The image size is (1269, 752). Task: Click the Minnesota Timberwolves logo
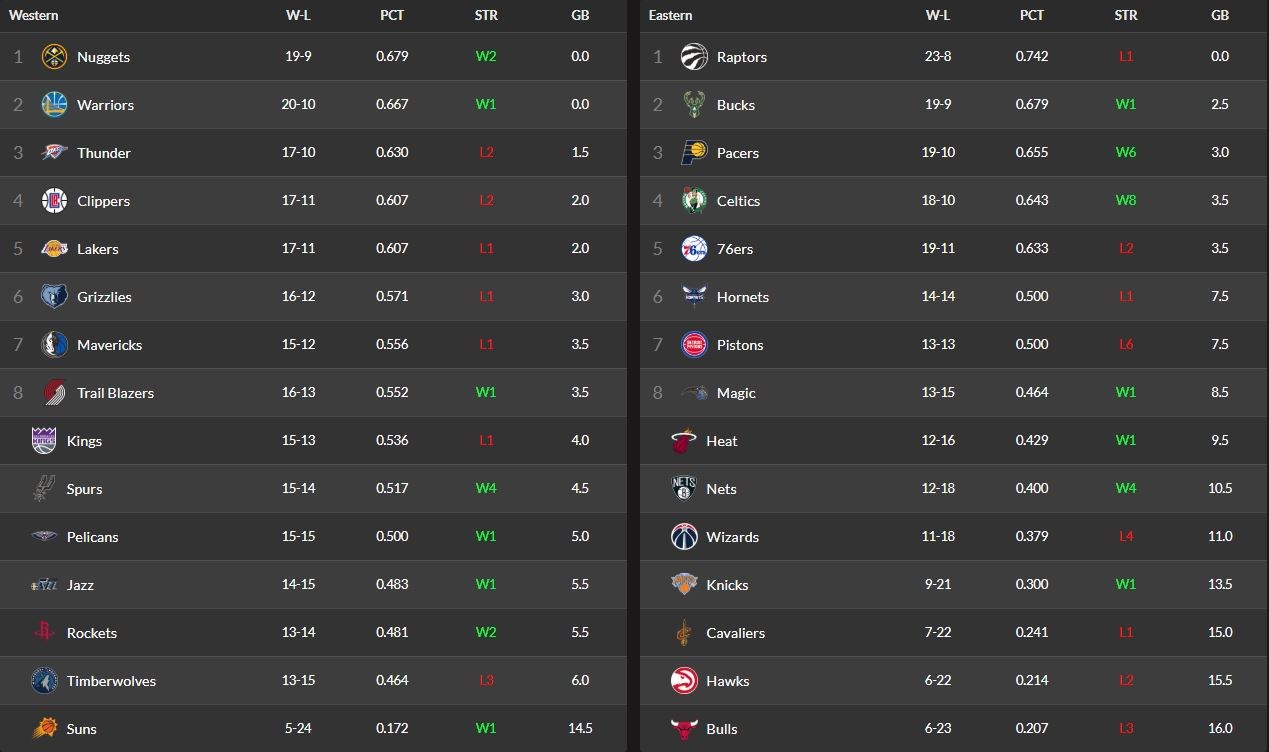click(x=44, y=681)
